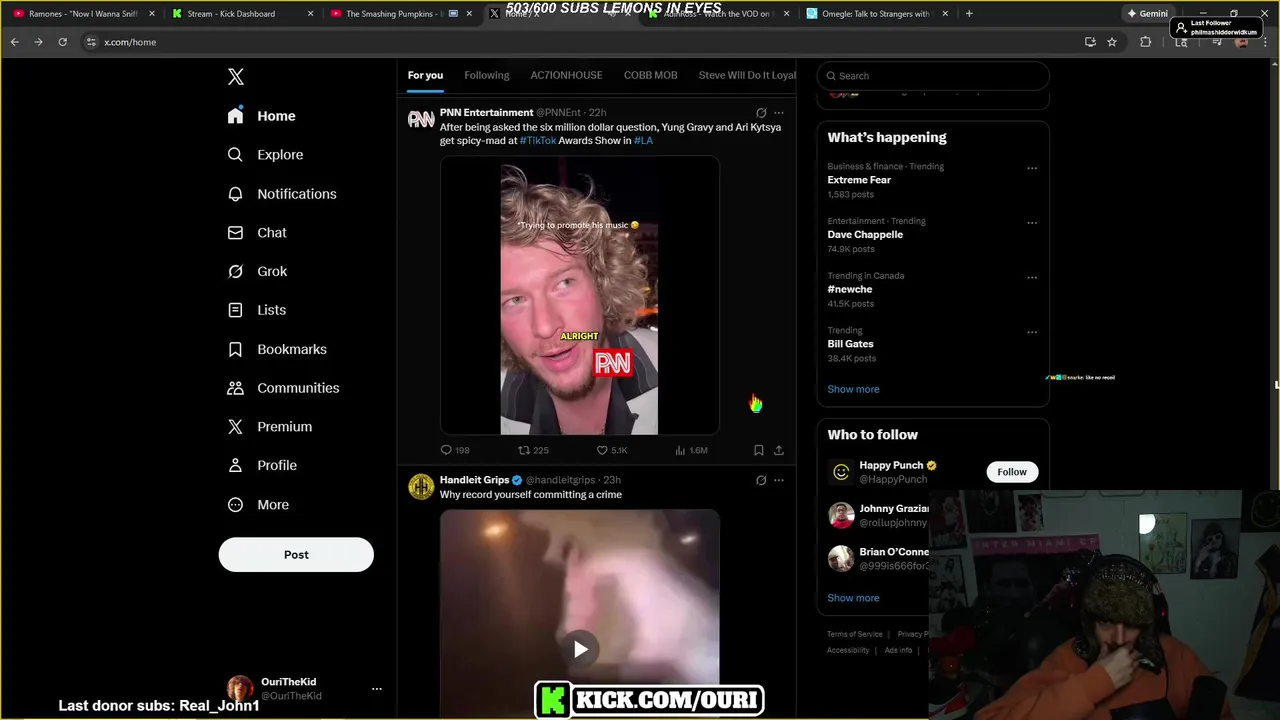Open Handleit Grips profile avatar

tap(421, 487)
